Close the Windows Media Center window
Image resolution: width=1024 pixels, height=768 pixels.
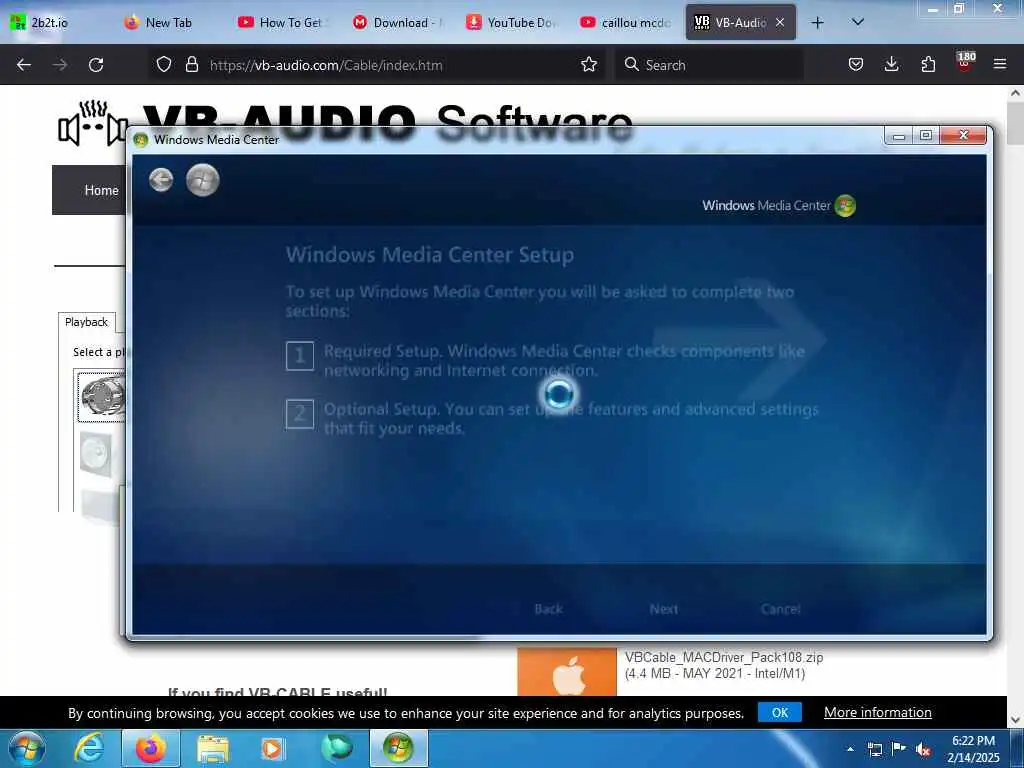click(963, 135)
